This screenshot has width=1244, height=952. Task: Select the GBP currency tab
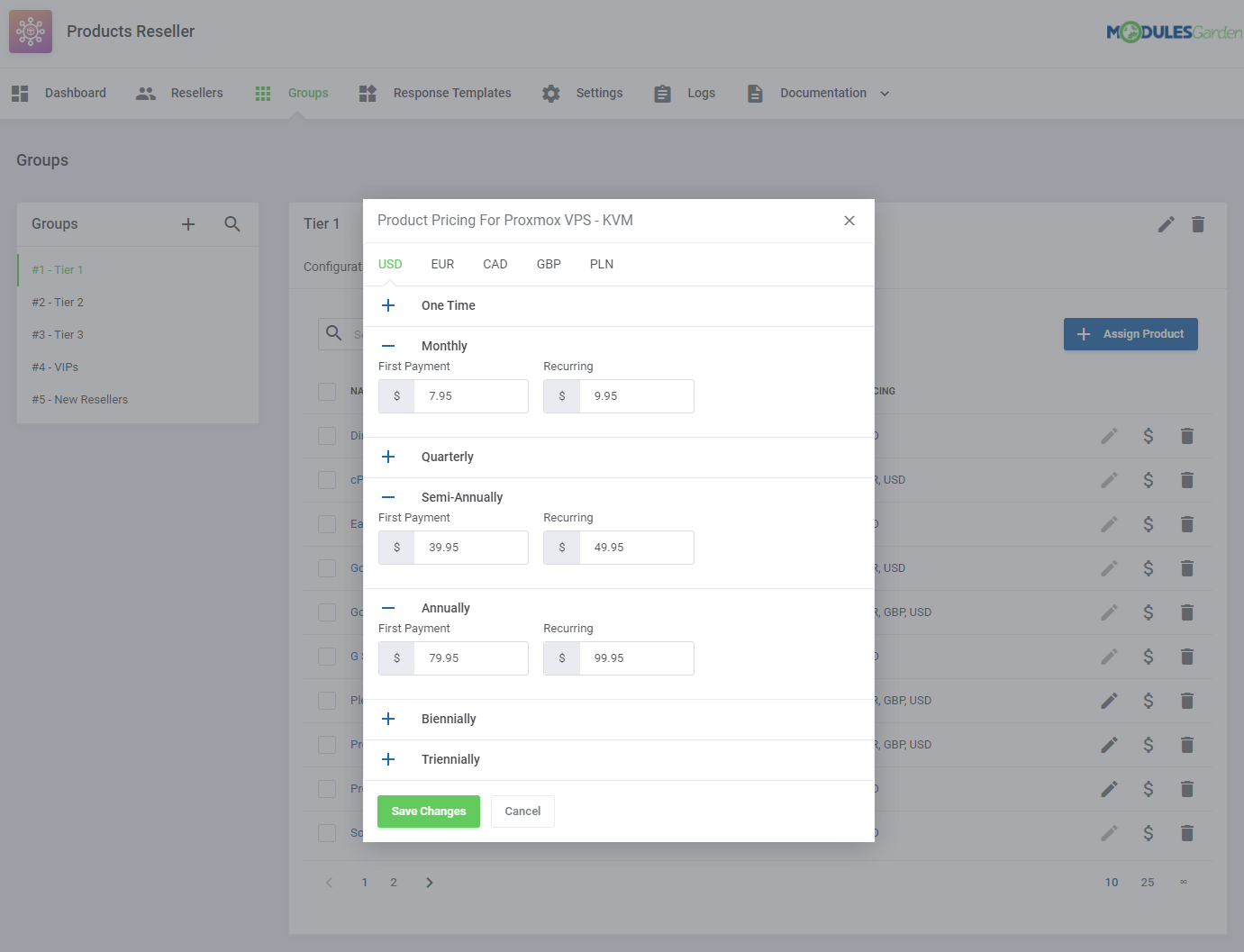tap(549, 265)
